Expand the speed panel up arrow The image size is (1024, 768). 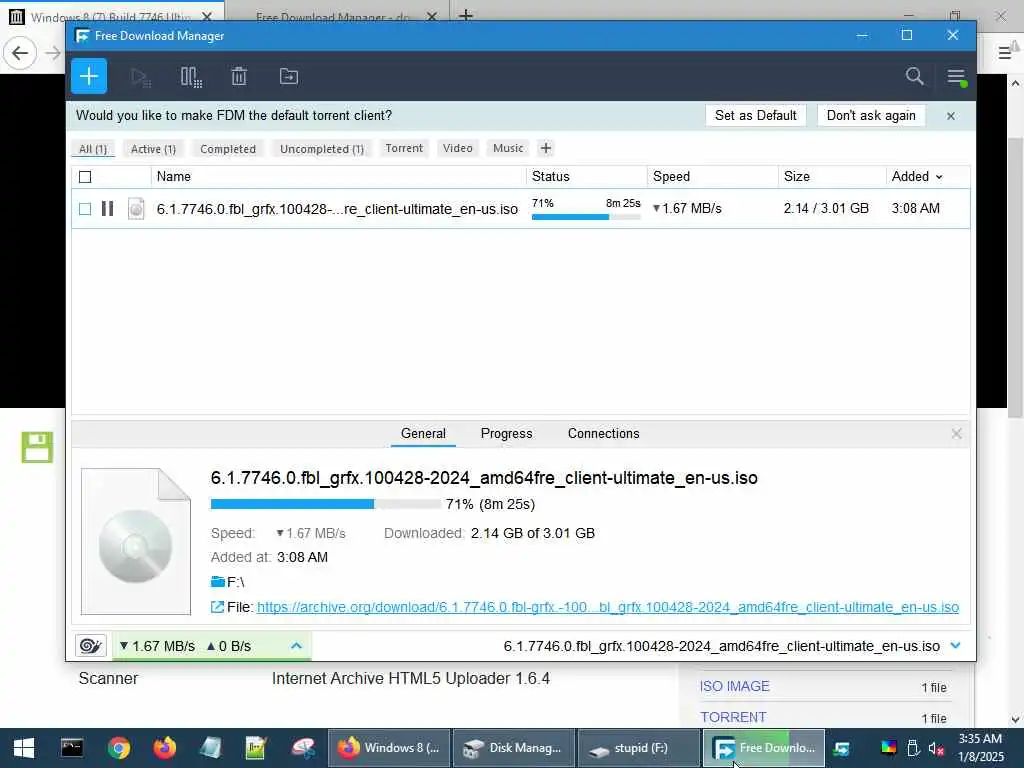tap(296, 646)
